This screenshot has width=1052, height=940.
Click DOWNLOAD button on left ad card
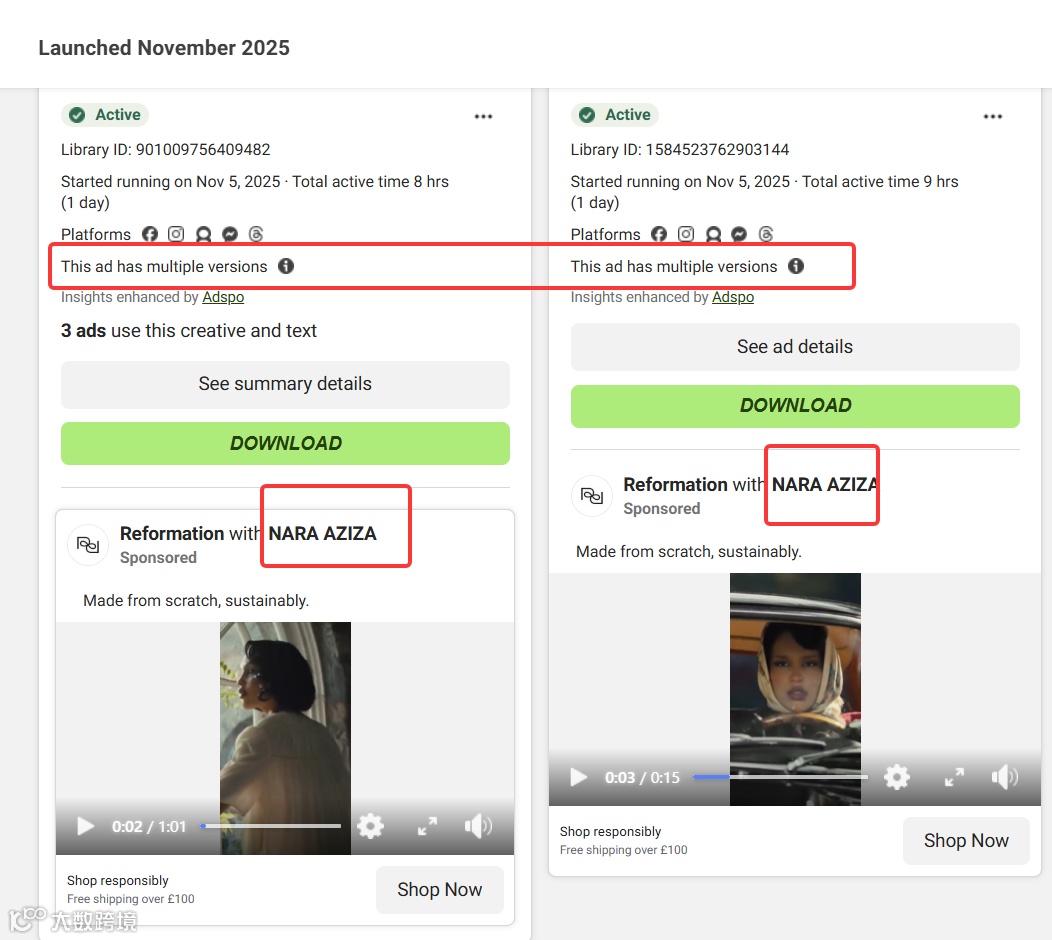[285, 443]
